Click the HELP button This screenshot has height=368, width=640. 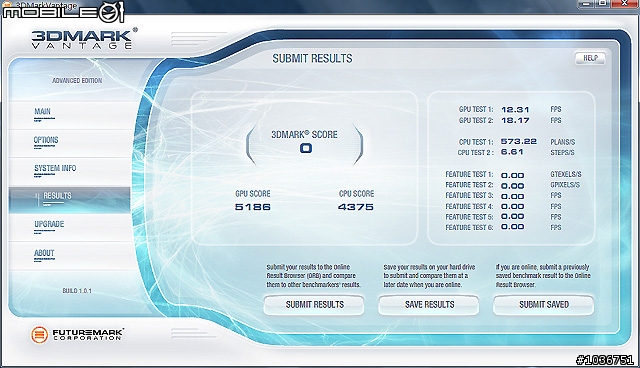(x=590, y=58)
